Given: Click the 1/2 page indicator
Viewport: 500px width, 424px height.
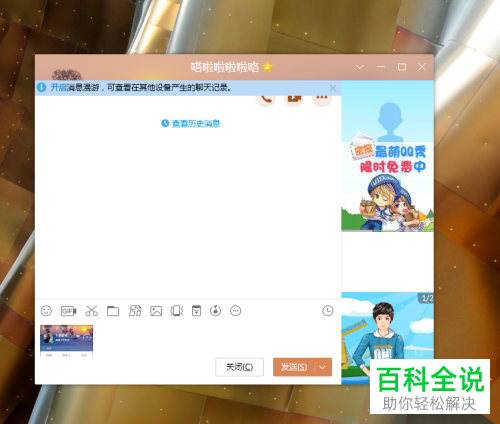Looking at the screenshot, I should [426, 298].
